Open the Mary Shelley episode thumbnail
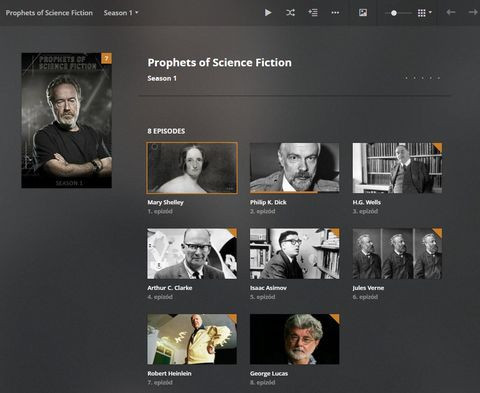The height and width of the screenshot is (393, 480). pyautogui.click(x=192, y=168)
